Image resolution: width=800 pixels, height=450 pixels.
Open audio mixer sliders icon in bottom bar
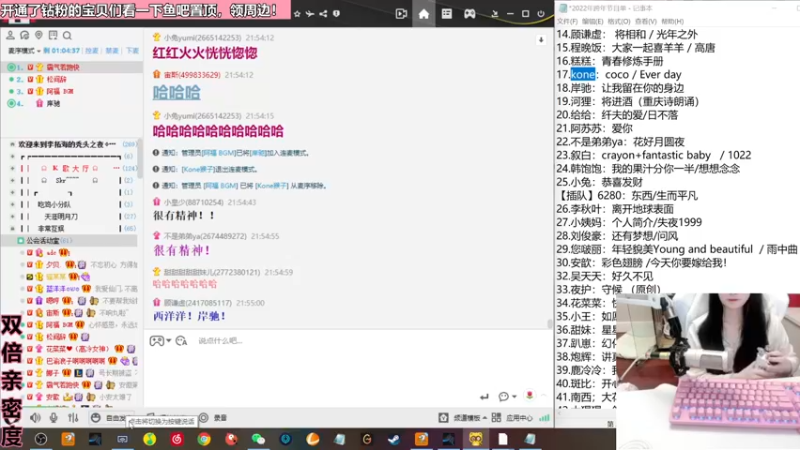click(x=73, y=418)
